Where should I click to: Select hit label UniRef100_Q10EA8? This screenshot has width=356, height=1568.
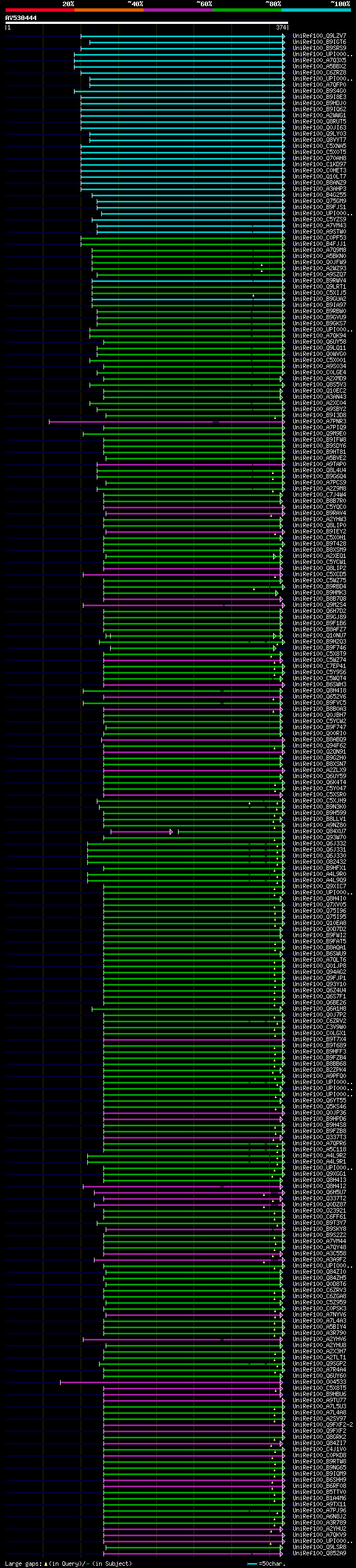click(x=319, y=923)
